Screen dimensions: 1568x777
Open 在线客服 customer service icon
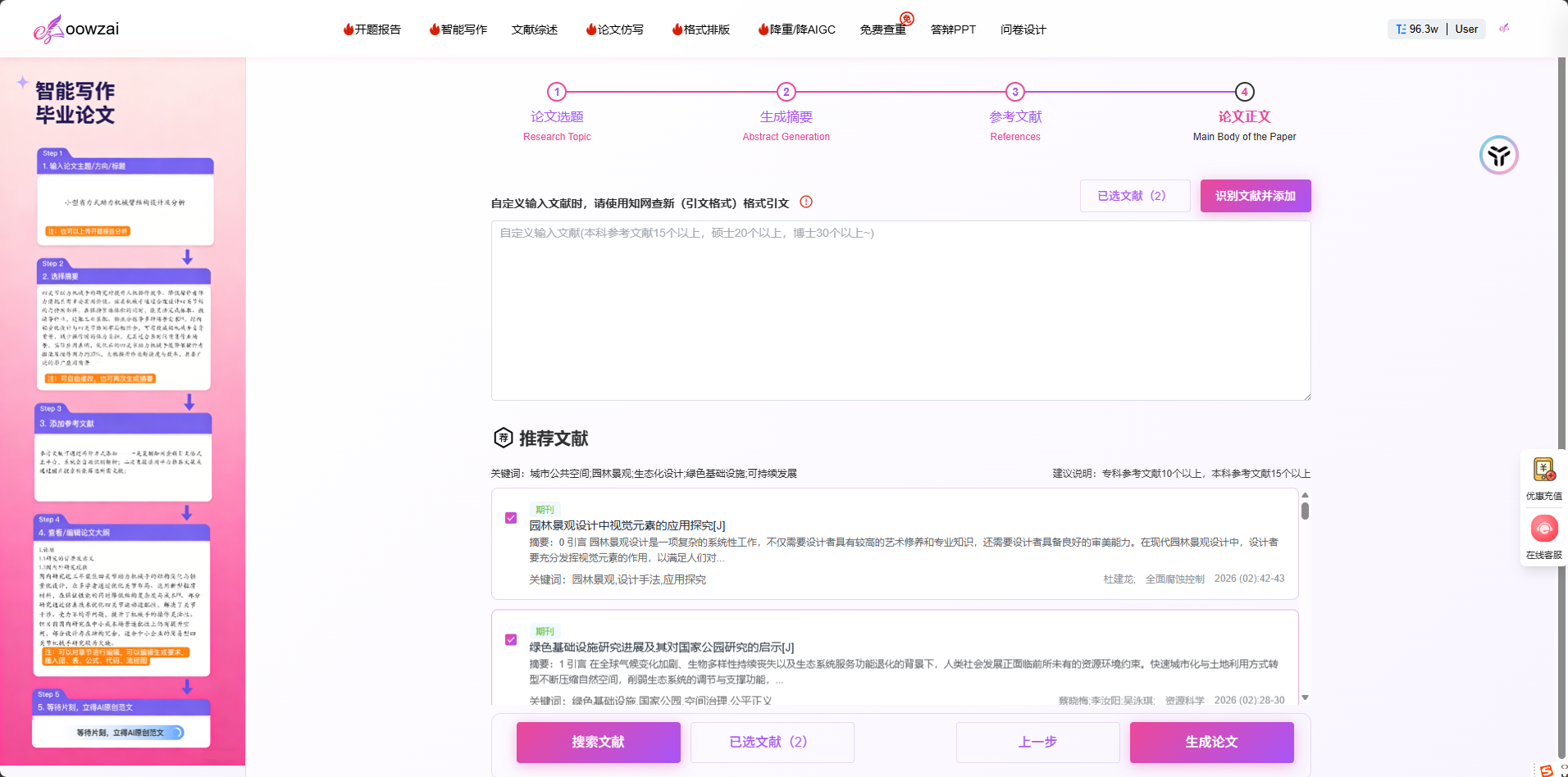click(1544, 529)
